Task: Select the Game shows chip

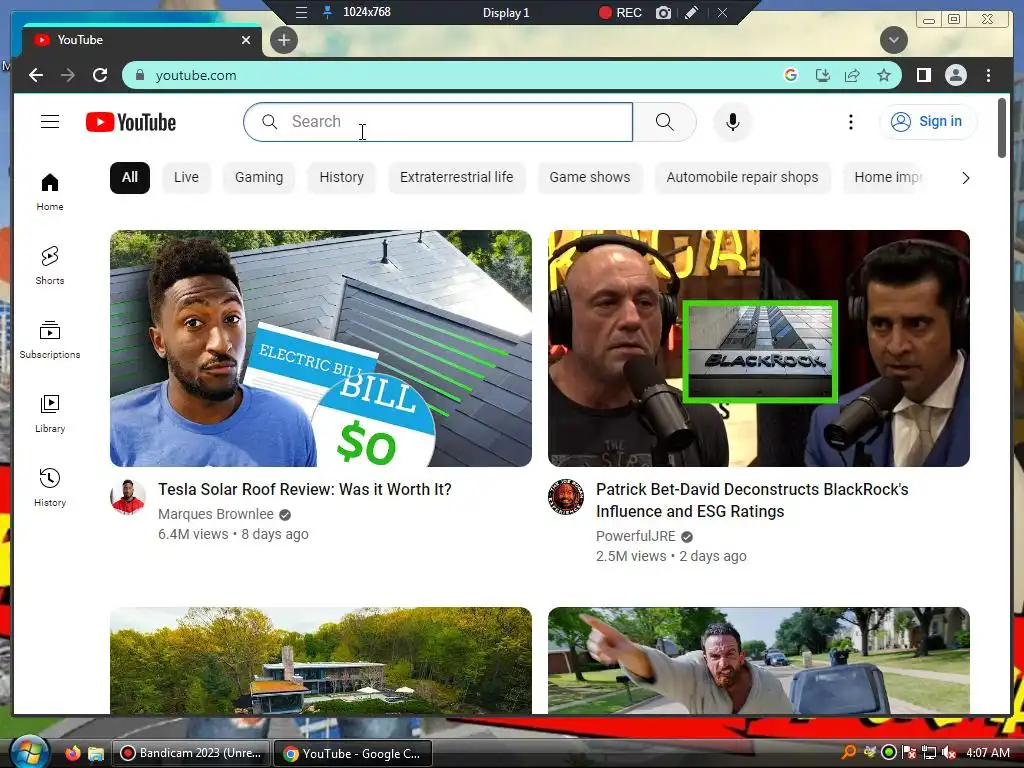Action: click(590, 178)
